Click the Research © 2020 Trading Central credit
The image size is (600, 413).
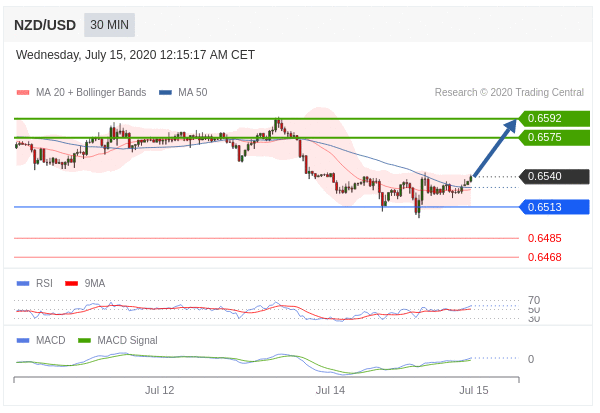pos(509,92)
